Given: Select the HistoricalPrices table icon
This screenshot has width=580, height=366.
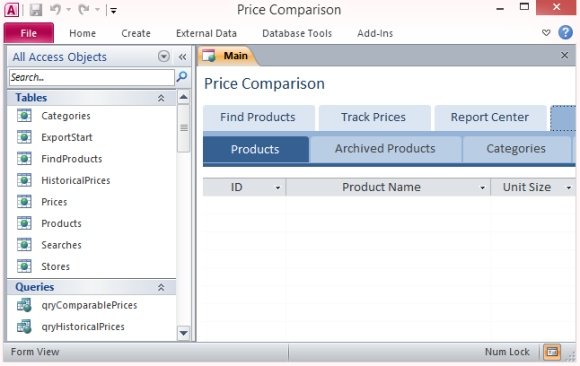Looking at the screenshot, I should [24, 180].
